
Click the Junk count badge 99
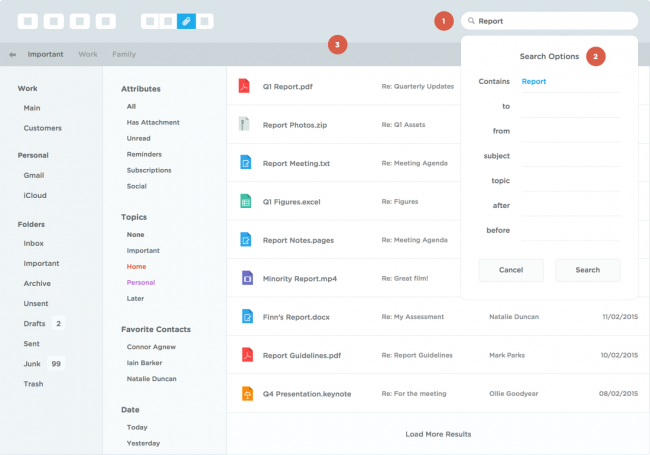click(x=56, y=364)
